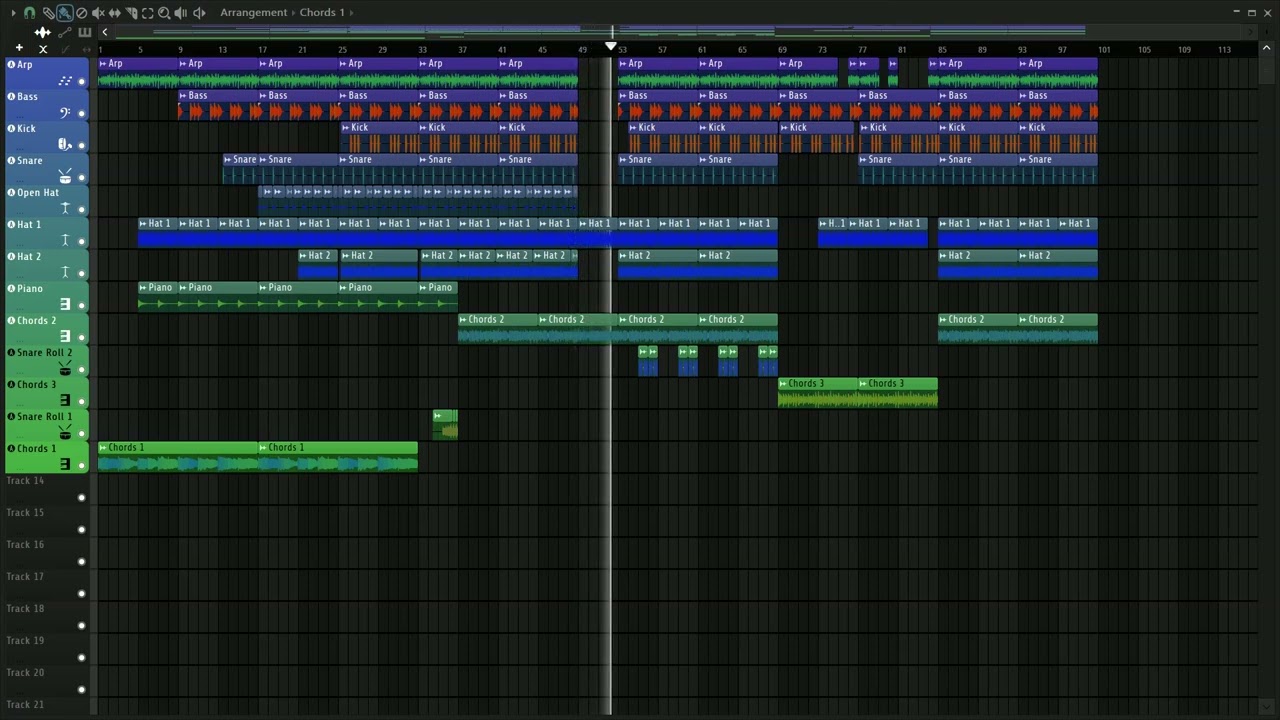Screen dimensions: 1280x720
Task: Click the Snare Roll 2 track's drum icon
Action: tap(66, 369)
